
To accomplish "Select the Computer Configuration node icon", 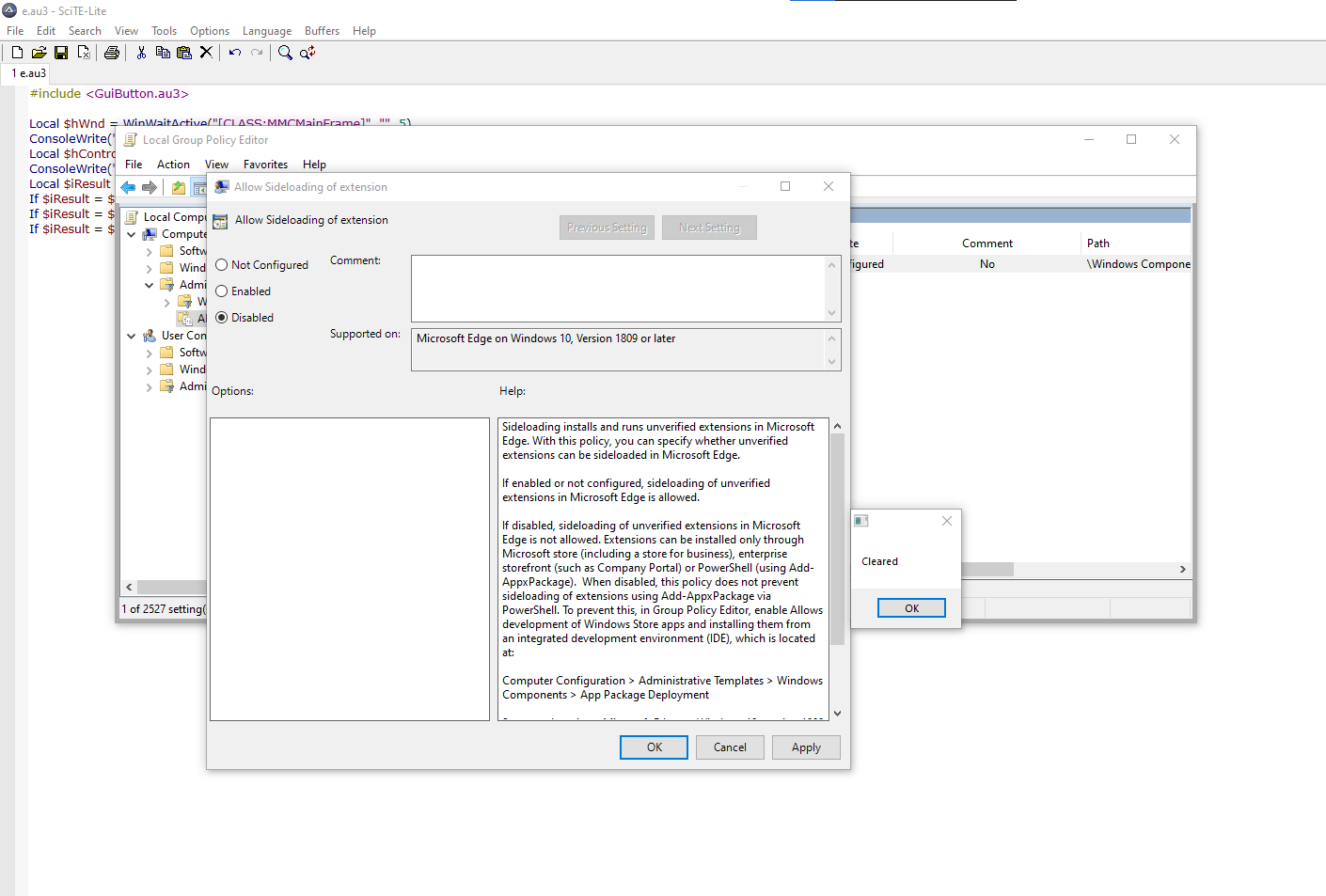I will pyautogui.click(x=150, y=234).
